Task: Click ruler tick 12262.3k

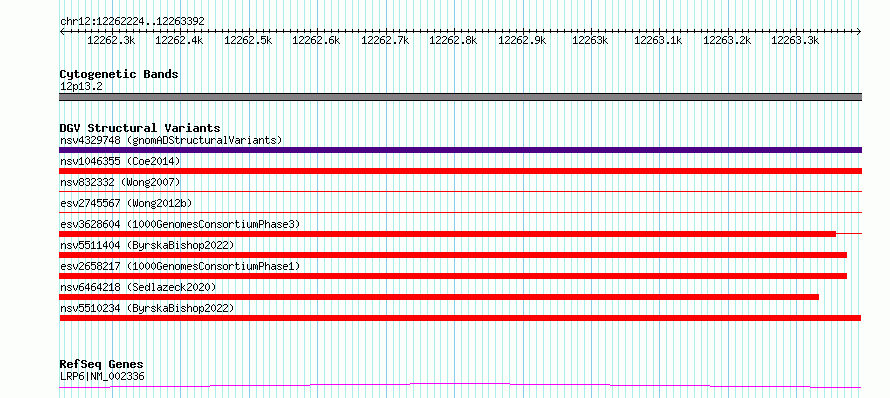Action: pyautogui.click(x=112, y=40)
